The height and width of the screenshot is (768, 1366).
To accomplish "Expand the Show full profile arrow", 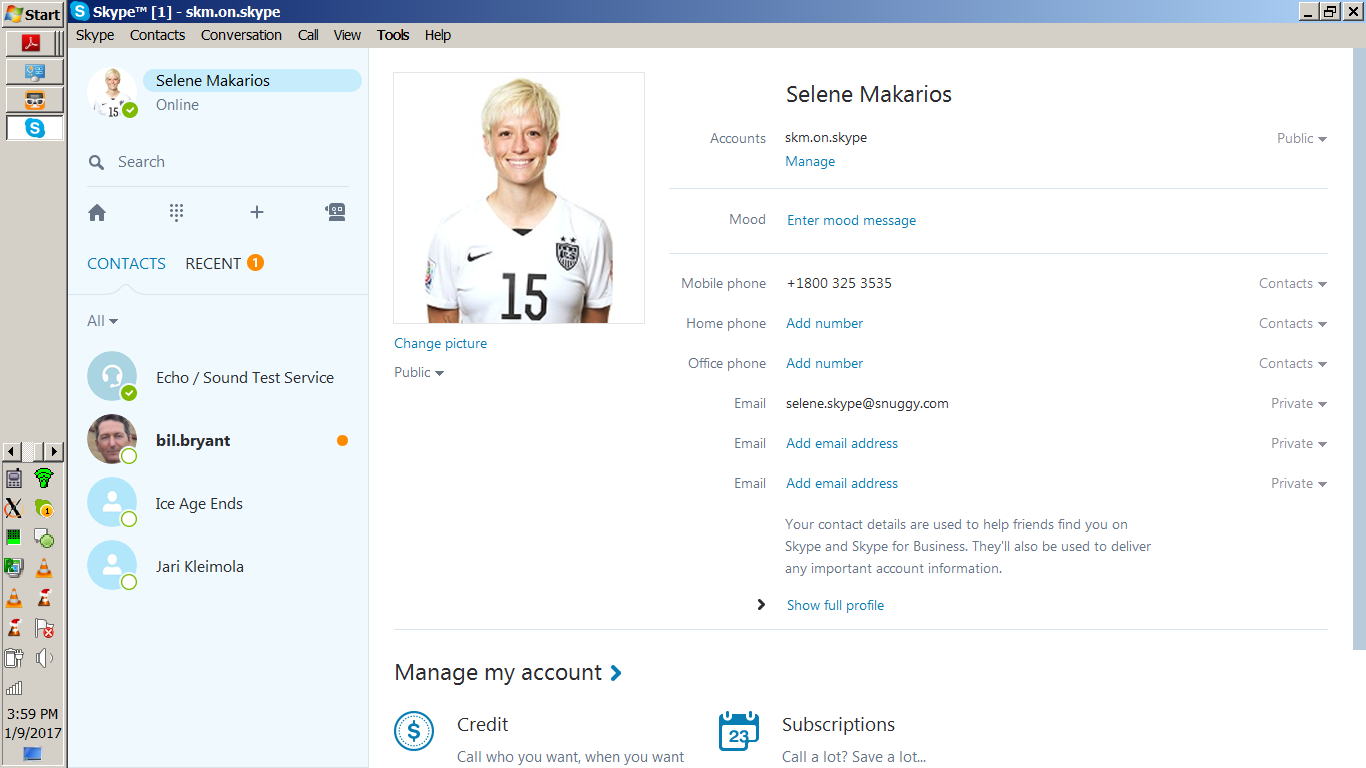I will [761, 605].
